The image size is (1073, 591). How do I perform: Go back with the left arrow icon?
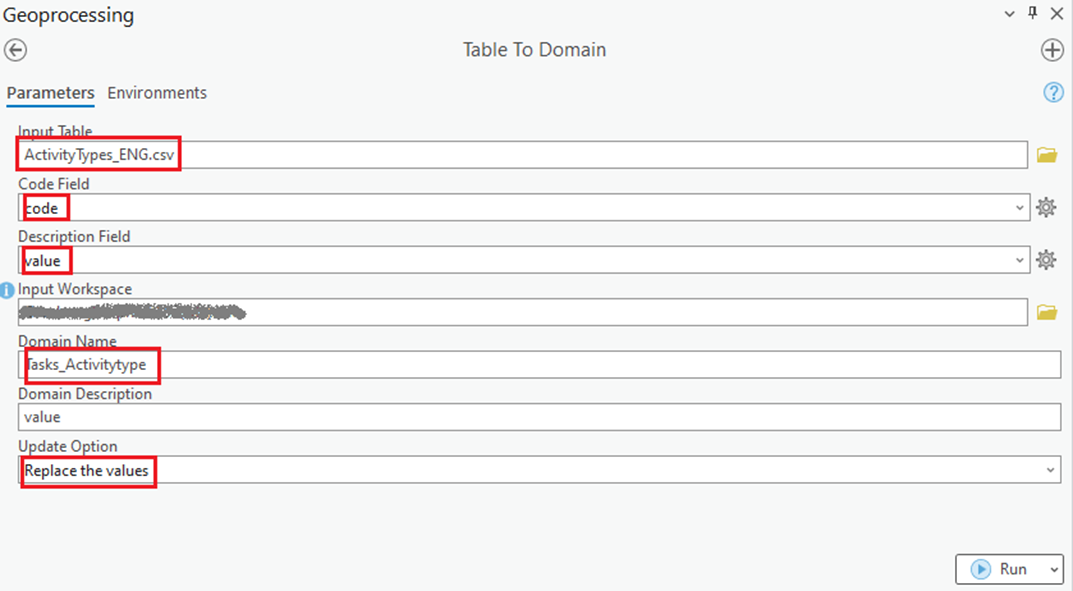15,50
